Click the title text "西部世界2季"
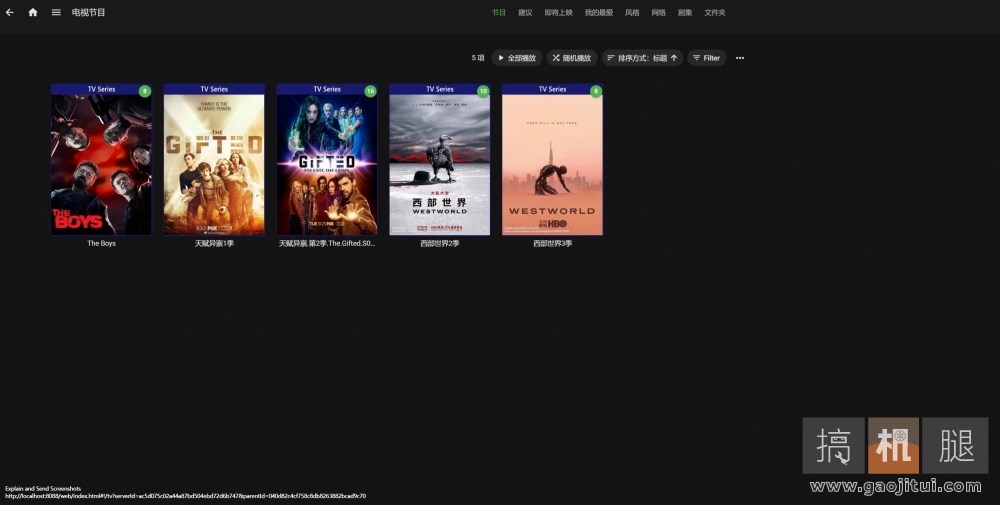 click(440, 243)
